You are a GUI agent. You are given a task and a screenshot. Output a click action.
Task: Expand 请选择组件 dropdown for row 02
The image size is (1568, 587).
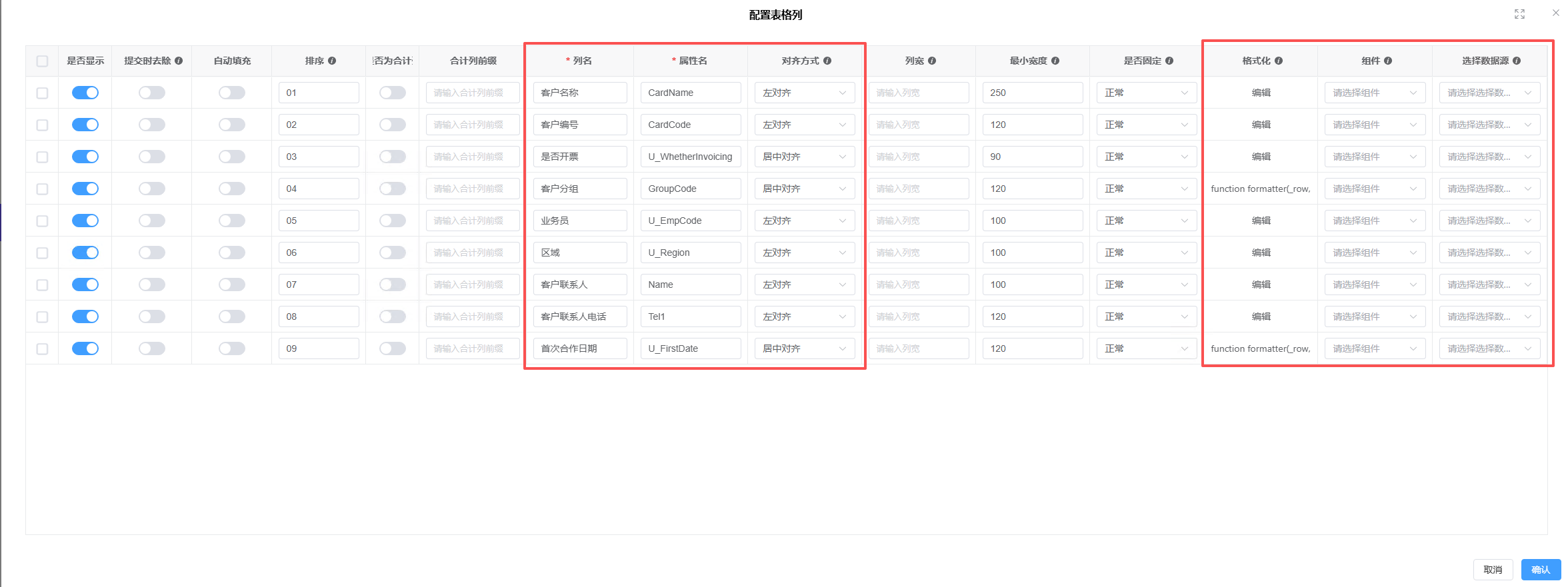(1374, 125)
